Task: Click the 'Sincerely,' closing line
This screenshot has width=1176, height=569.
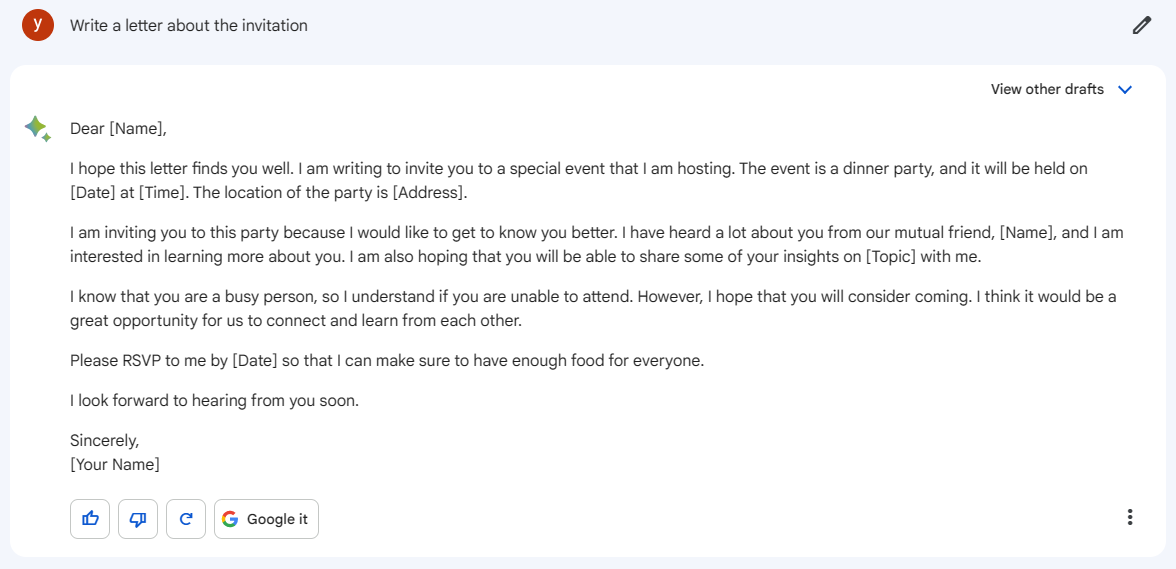Action: coord(104,440)
